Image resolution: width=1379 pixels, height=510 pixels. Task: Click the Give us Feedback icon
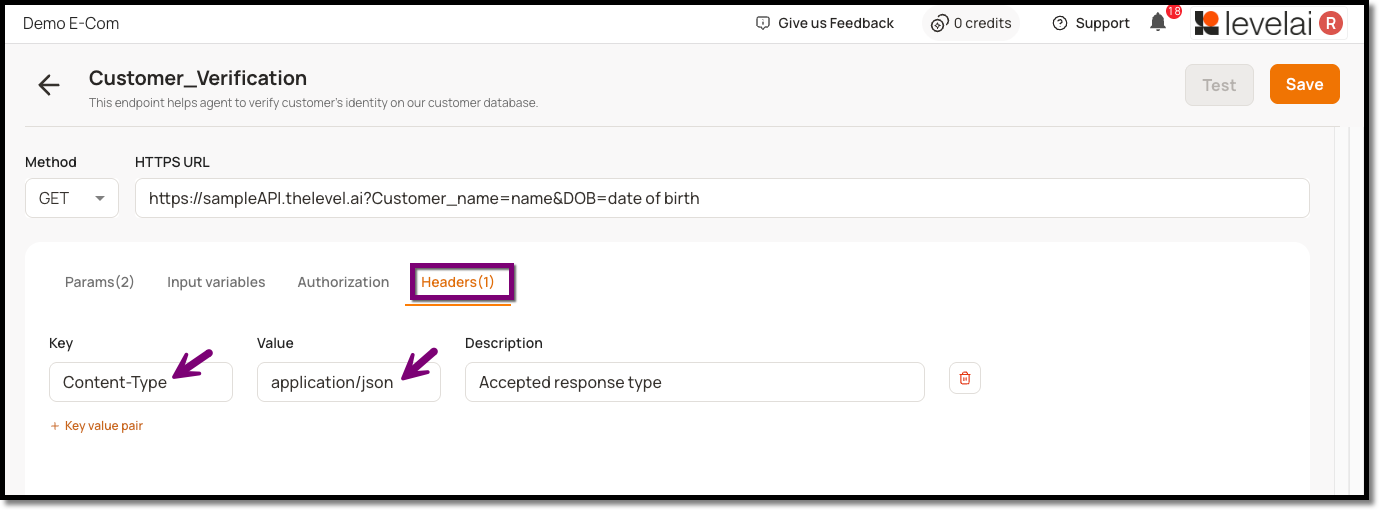click(763, 23)
